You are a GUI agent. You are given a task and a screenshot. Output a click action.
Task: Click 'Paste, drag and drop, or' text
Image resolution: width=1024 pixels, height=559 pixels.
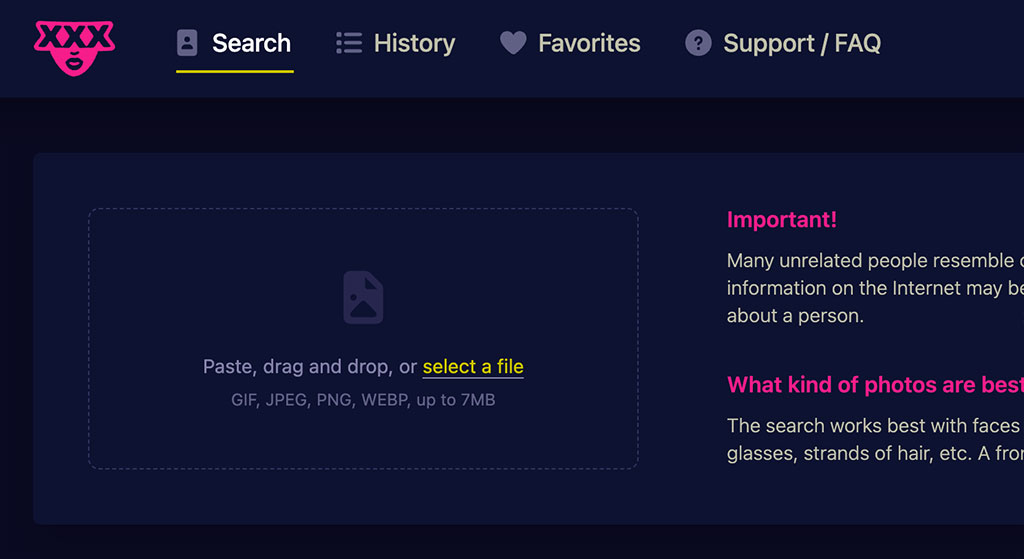[x=310, y=367]
